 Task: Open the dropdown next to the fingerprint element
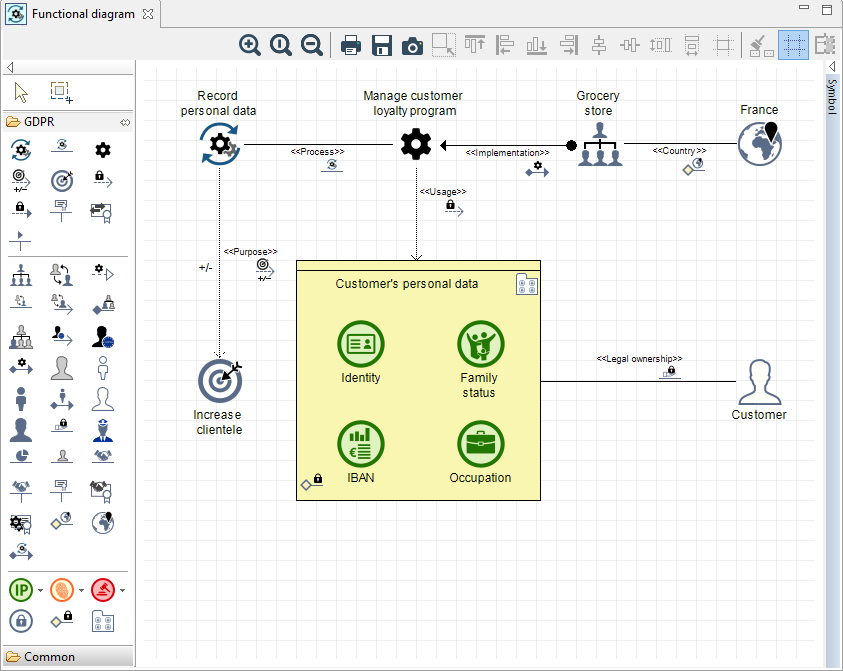80,590
